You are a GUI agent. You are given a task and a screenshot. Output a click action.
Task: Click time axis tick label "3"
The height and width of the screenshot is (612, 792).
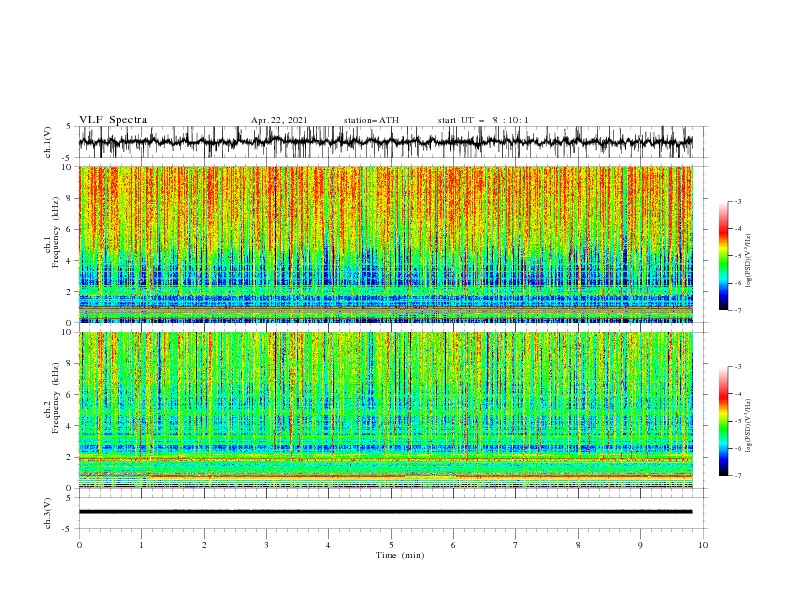pyautogui.click(x=266, y=545)
